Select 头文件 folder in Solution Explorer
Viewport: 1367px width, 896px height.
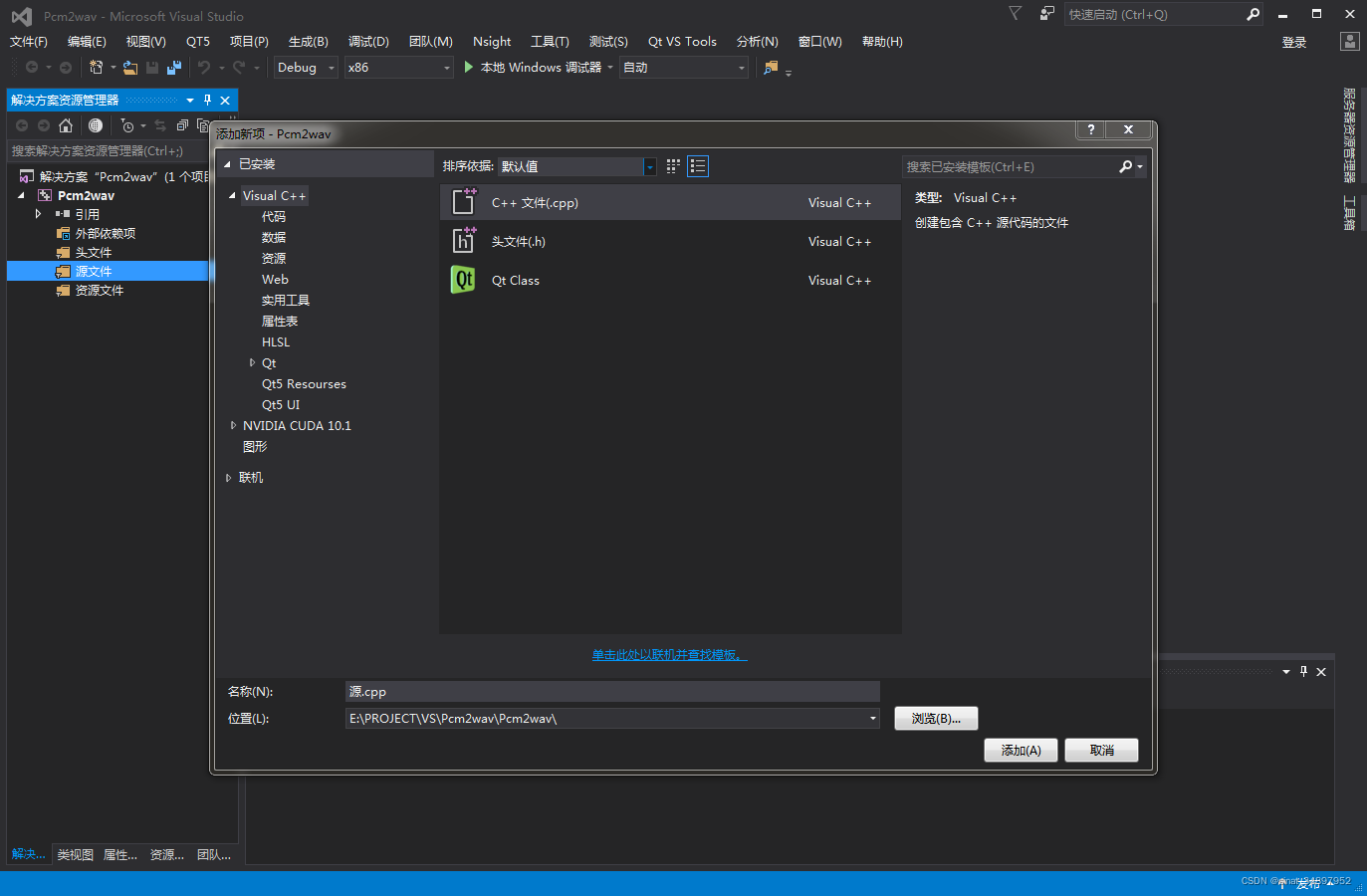[94, 252]
